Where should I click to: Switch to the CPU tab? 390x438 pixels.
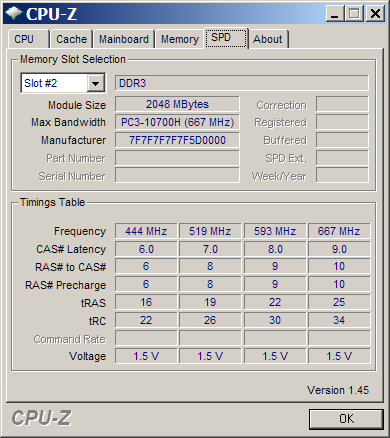pos(28,39)
